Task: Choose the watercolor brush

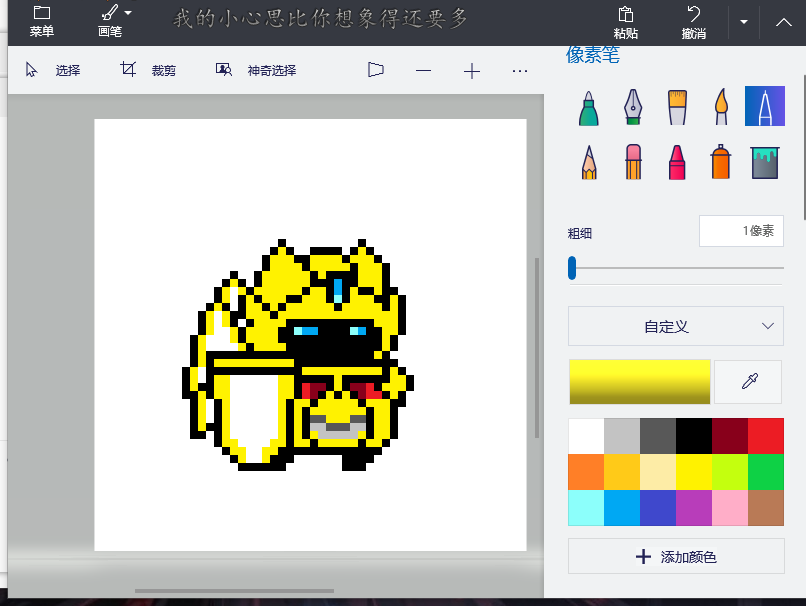Action: 721,107
